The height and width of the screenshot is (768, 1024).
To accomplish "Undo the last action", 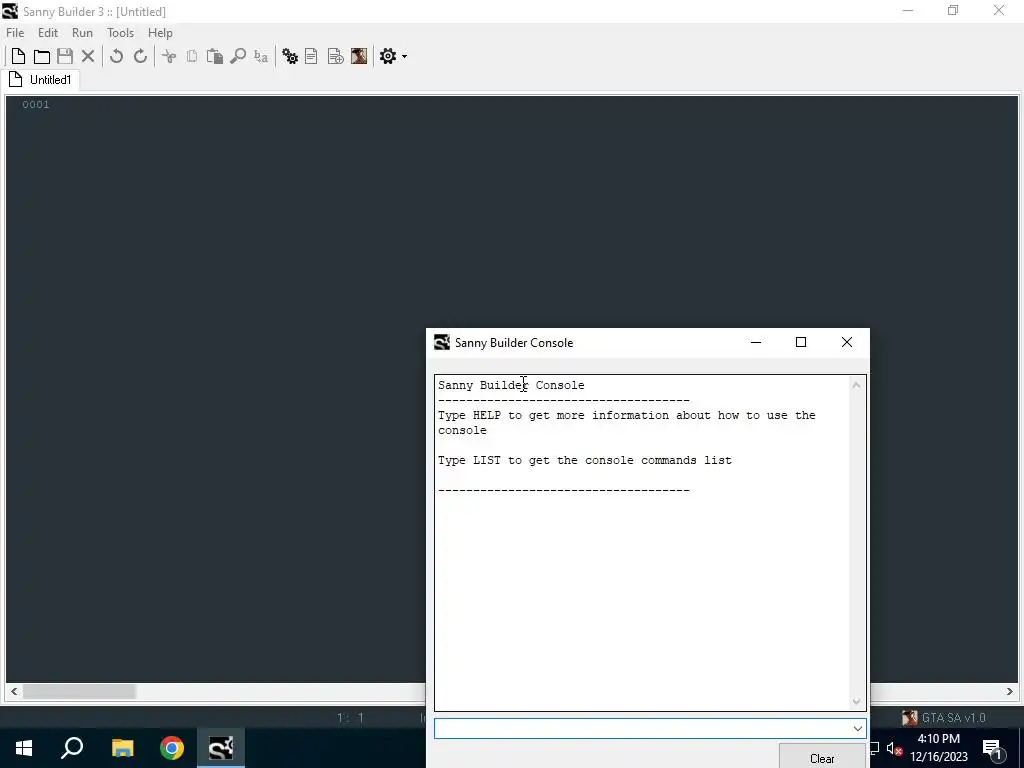I will [x=116, y=56].
